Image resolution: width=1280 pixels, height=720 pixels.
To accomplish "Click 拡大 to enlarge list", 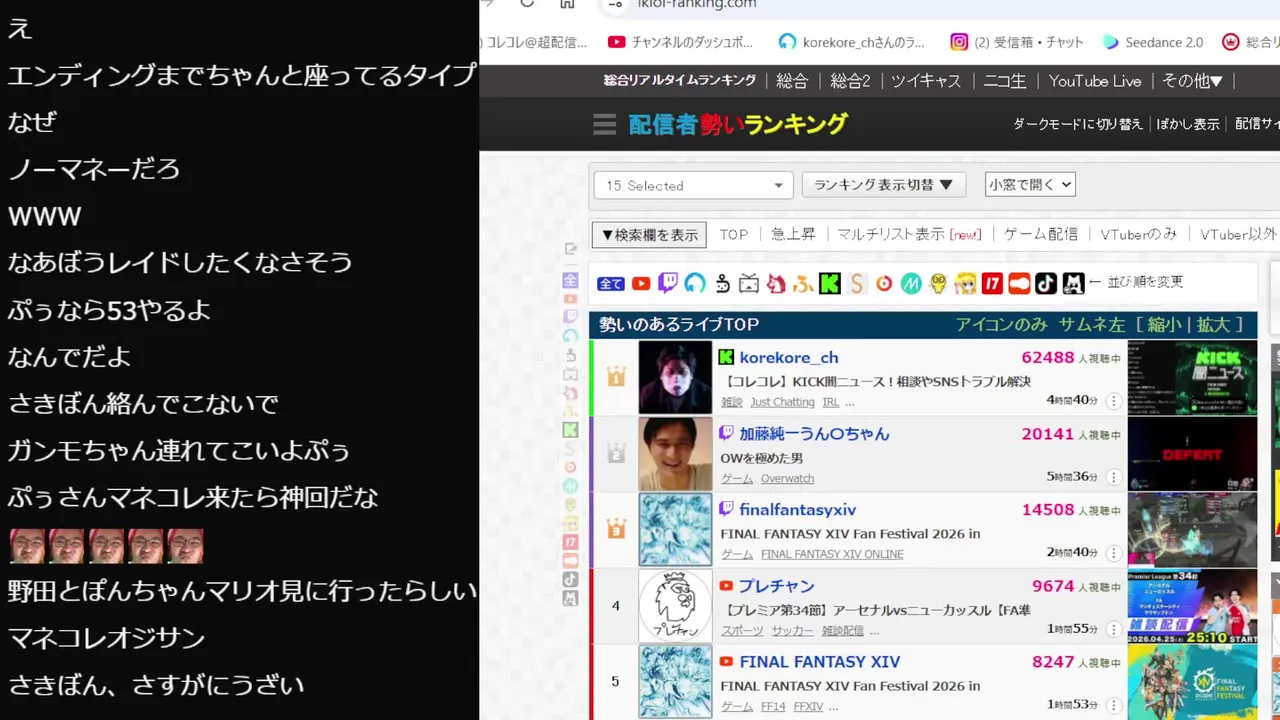I will [1212, 324].
